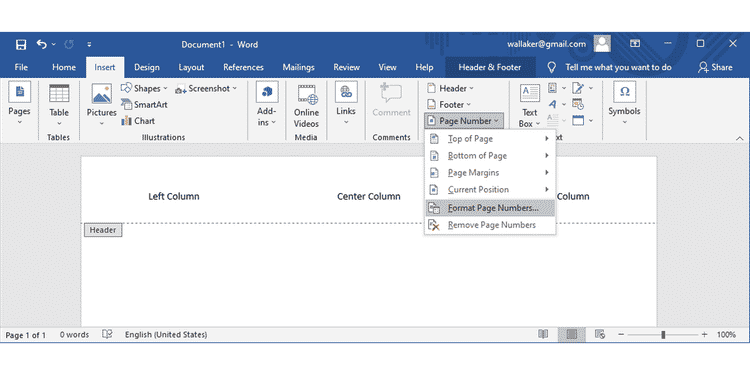Image resolution: width=750 pixels, height=375 pixels.
Task: Insert a Chart
Action: pos(138,121)
